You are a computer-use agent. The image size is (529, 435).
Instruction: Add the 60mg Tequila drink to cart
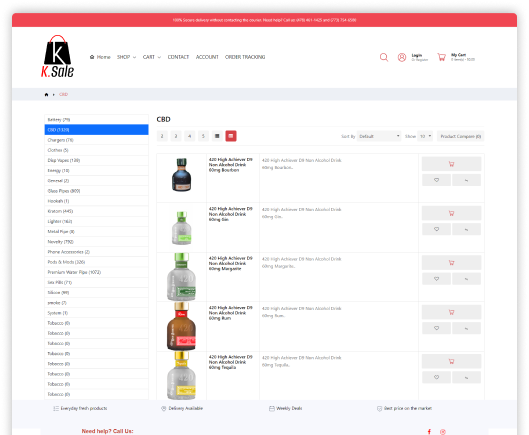(x=451, y=361)
